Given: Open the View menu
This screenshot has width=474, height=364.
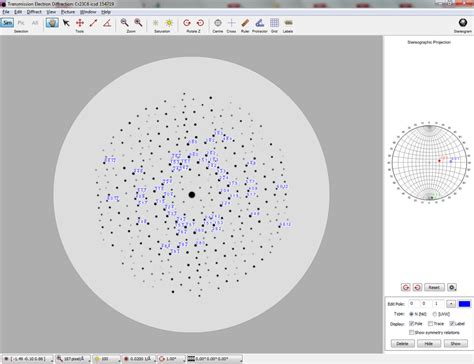Looking at the screenshot, I should pos(51,12).
